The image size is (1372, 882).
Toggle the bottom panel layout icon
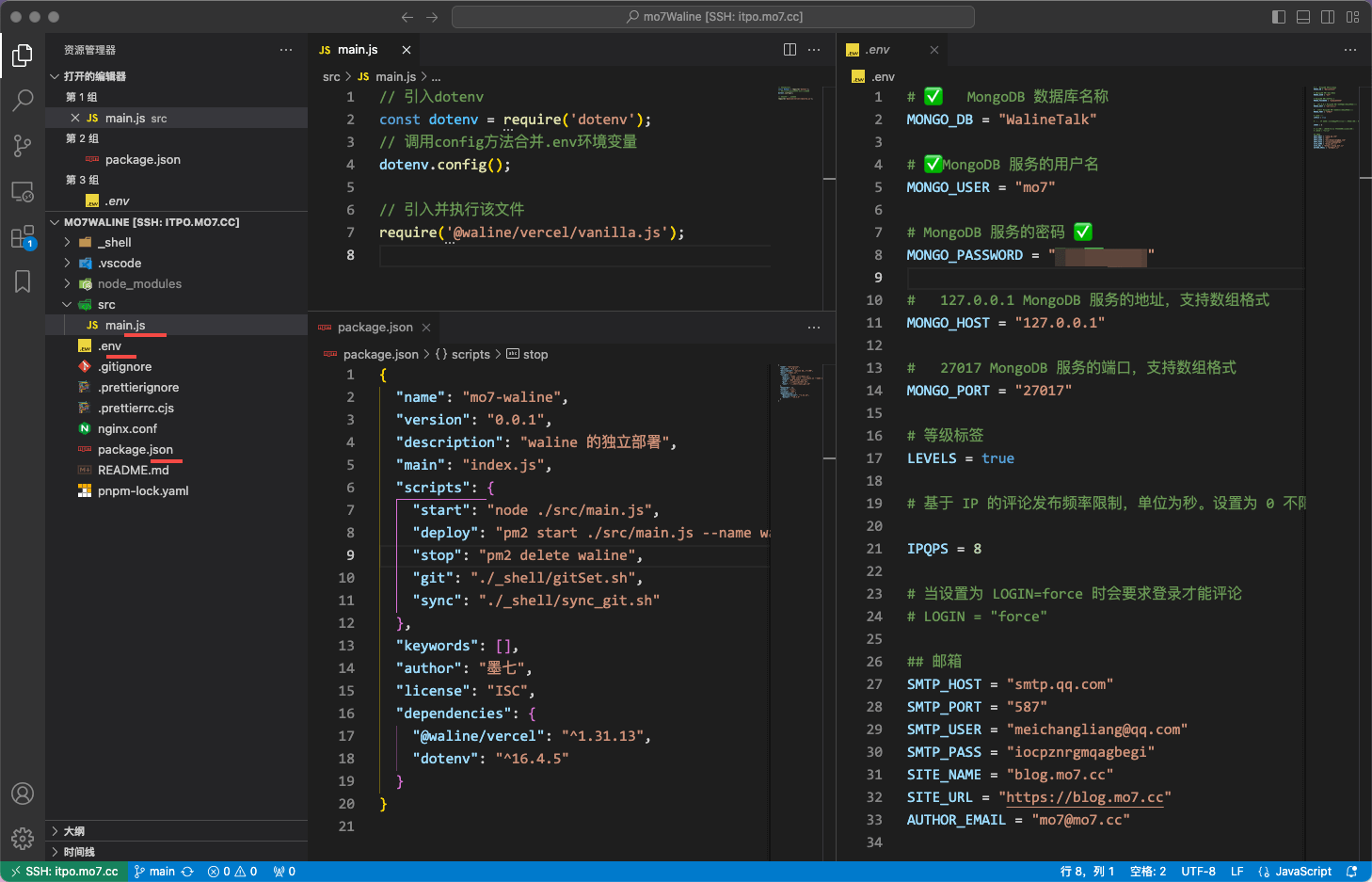(1303, 17)
